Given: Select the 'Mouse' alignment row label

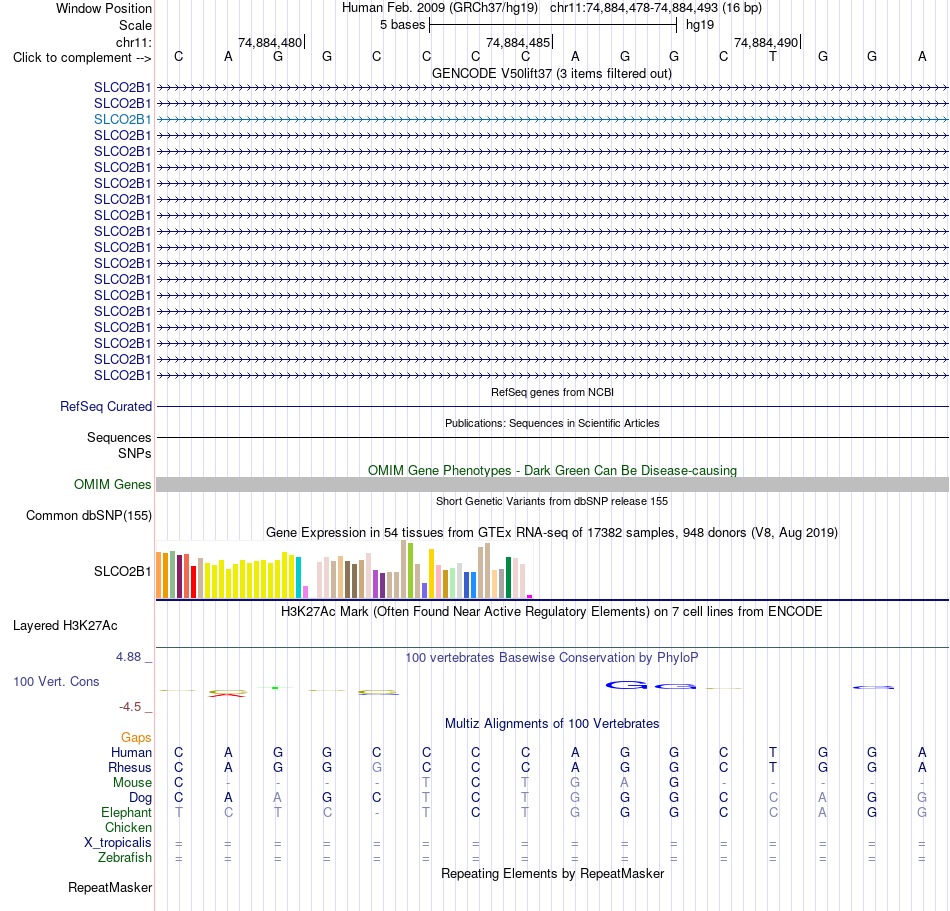Looking at the screenshot, I should (x=132, y=783).
